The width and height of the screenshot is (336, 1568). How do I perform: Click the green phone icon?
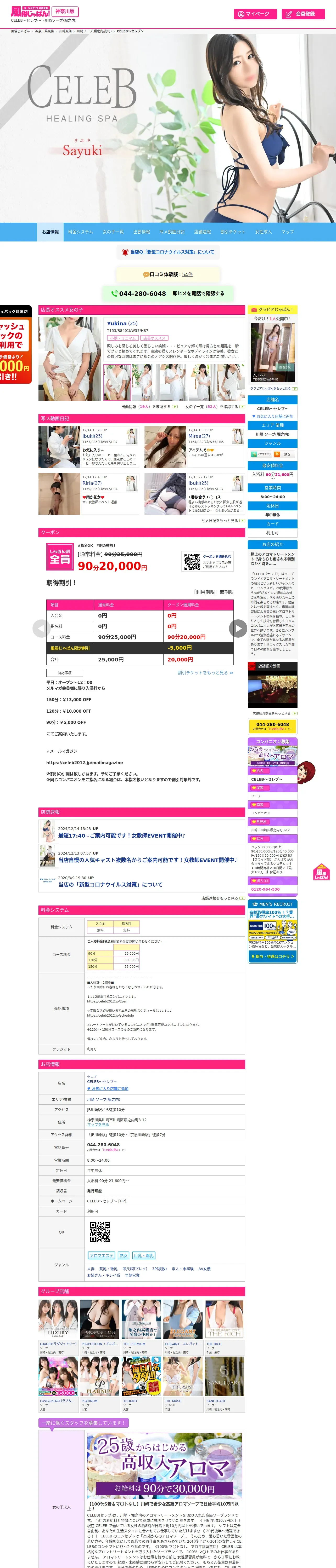pyautogui.click(x=114, y=293)
